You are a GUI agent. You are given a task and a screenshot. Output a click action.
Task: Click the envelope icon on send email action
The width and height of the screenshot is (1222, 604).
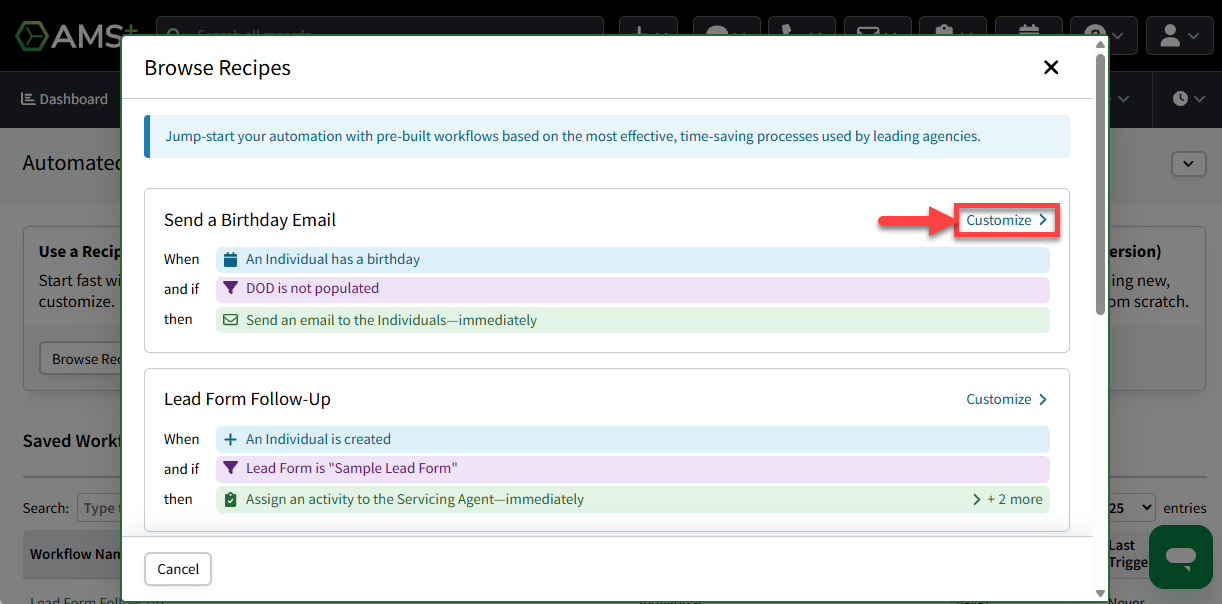pyautogui.click(x=231, y=320)
